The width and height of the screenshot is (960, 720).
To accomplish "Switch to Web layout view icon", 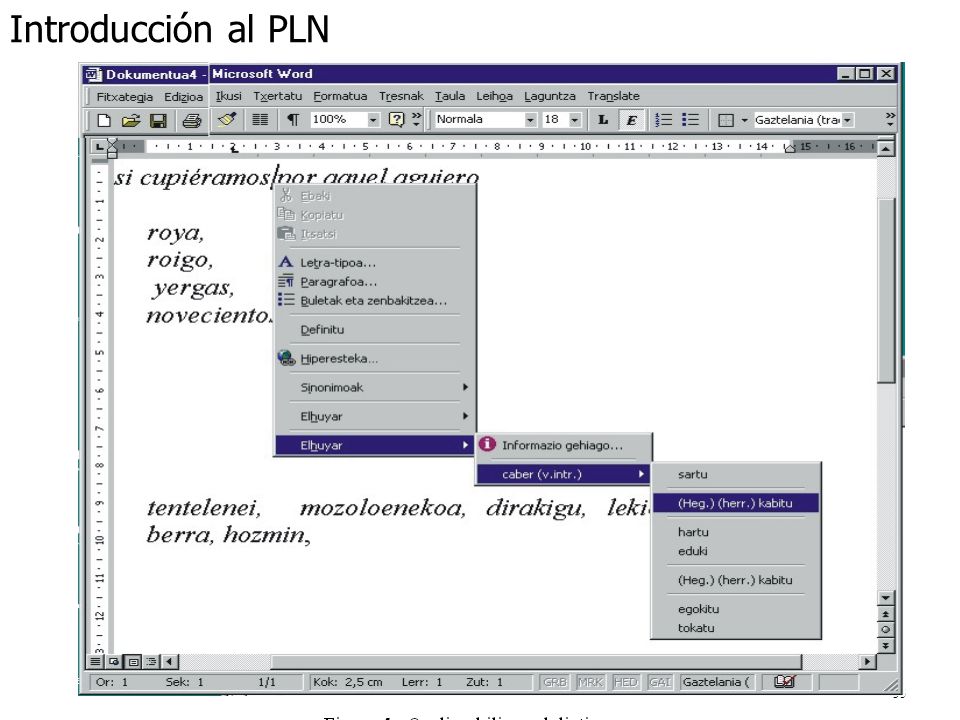I will coord(114,661).
